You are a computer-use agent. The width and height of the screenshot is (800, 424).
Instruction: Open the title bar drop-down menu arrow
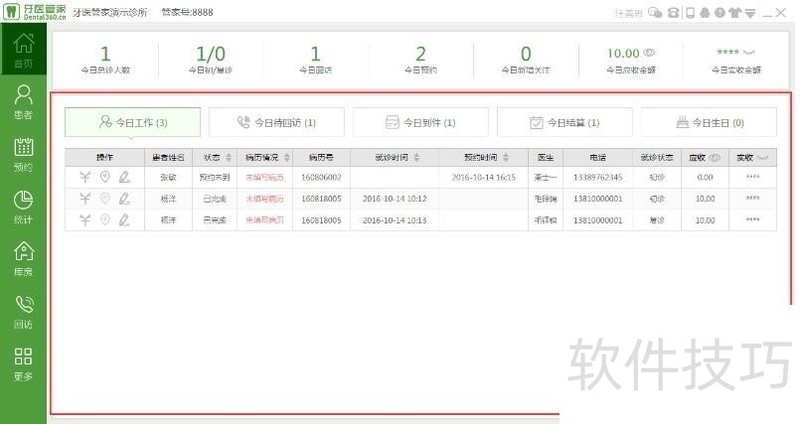pyautogui.click(x=750, y=13)
